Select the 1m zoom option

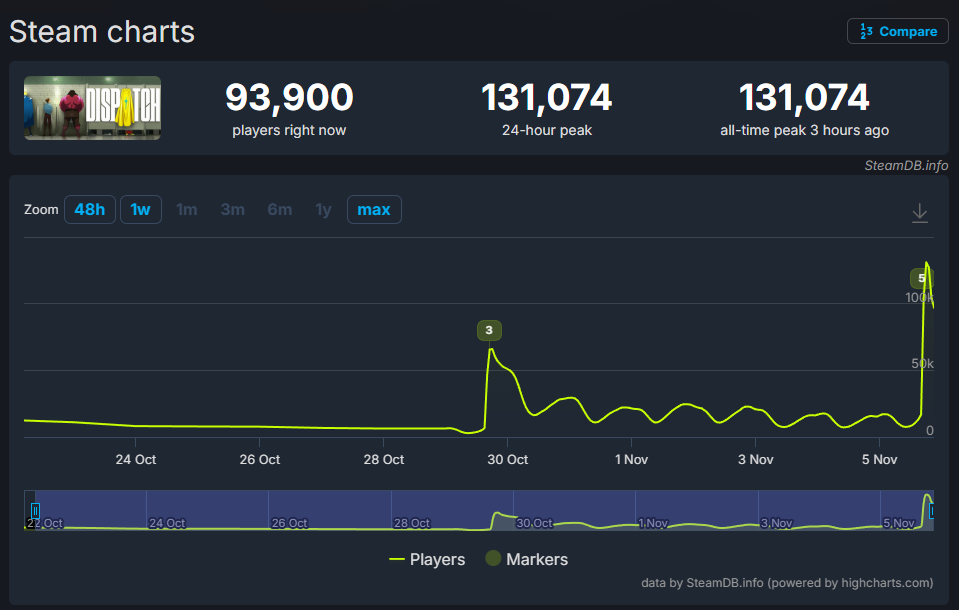[187, 210]
